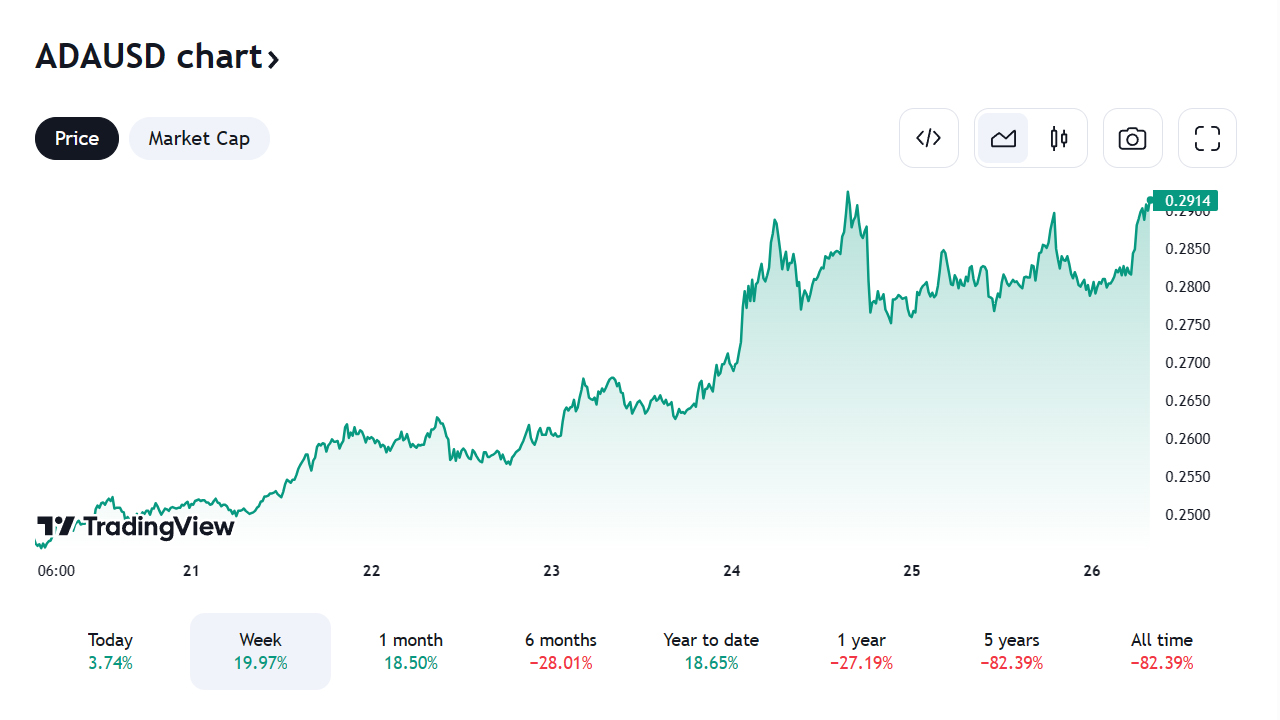
Task: Show 1 year performance
Action: (861, 651)
